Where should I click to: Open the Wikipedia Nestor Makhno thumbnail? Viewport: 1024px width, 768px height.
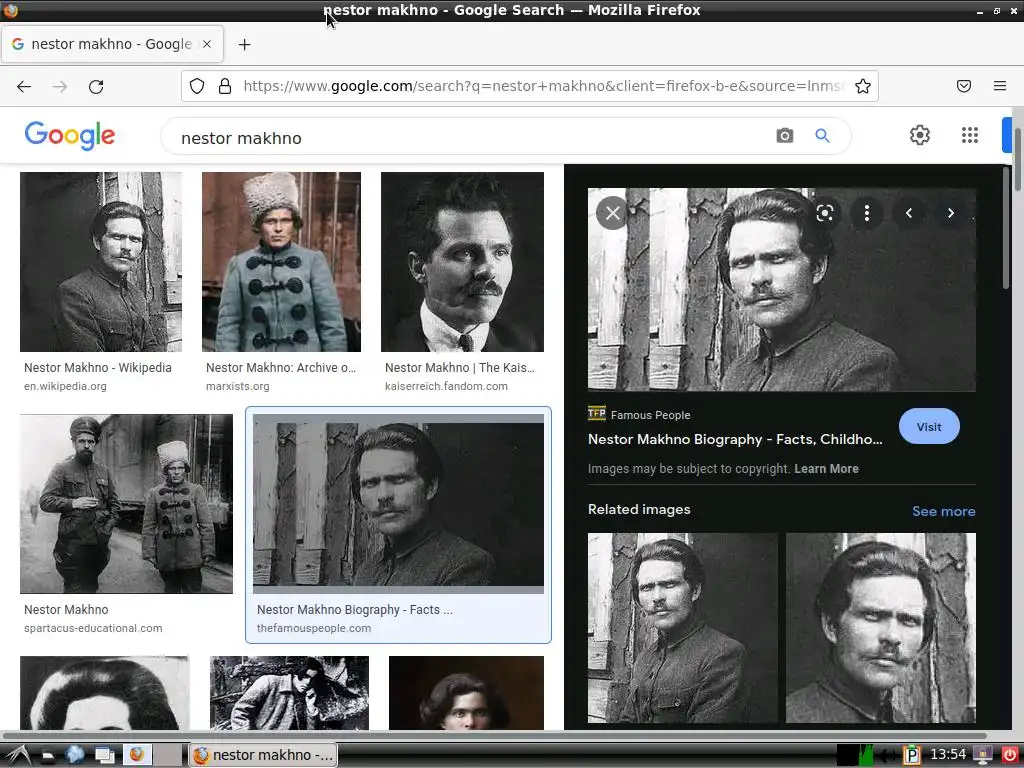[101, 262]
